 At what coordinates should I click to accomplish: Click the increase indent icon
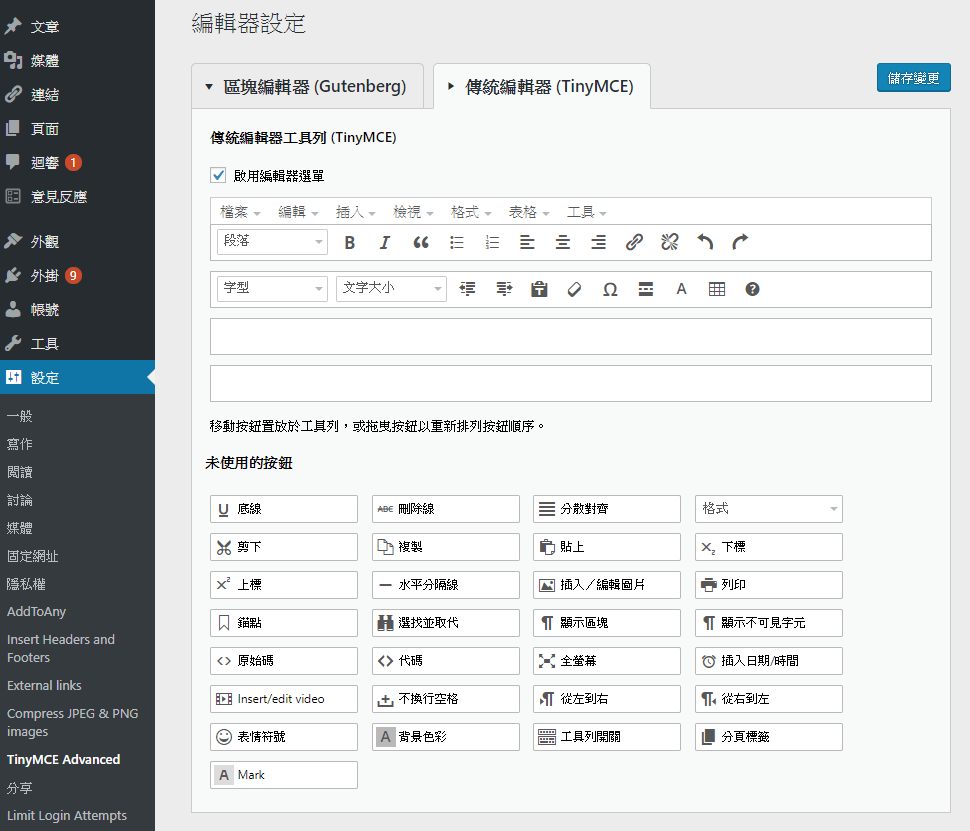tap(504, 289)
